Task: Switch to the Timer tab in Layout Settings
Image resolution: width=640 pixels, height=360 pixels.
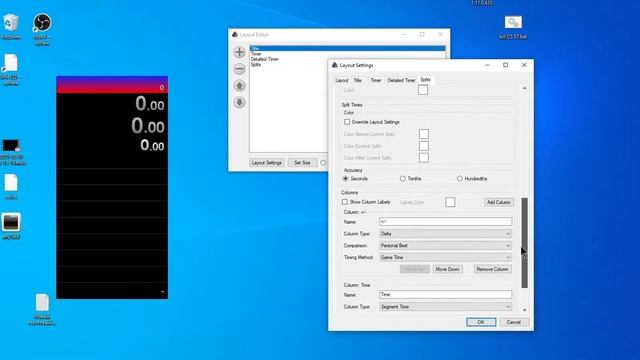Action: pyautogui.click(x=376, y=80)
